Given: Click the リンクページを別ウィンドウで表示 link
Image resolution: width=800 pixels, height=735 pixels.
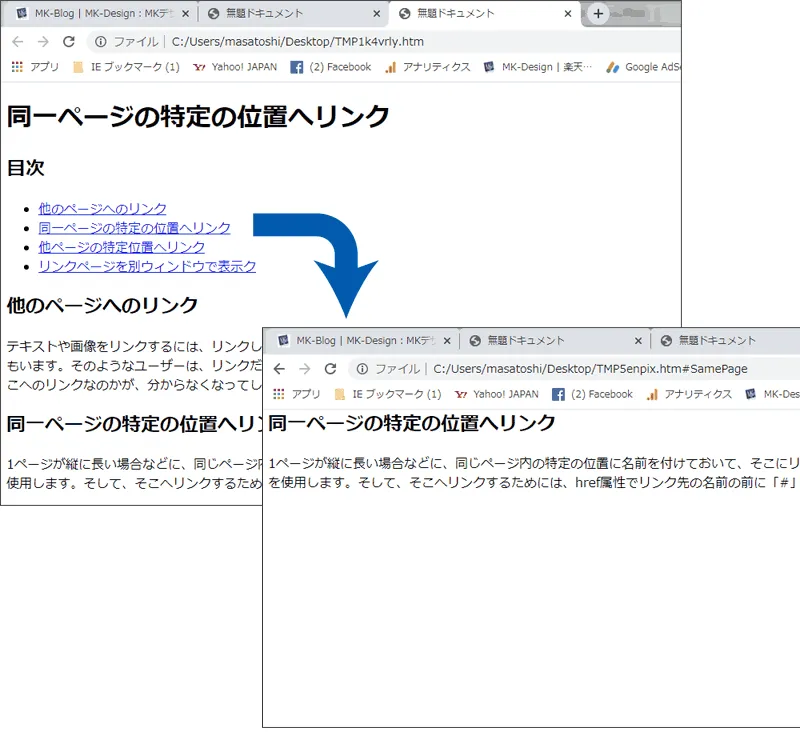Looking at the screenshot, I should point(146,266).
